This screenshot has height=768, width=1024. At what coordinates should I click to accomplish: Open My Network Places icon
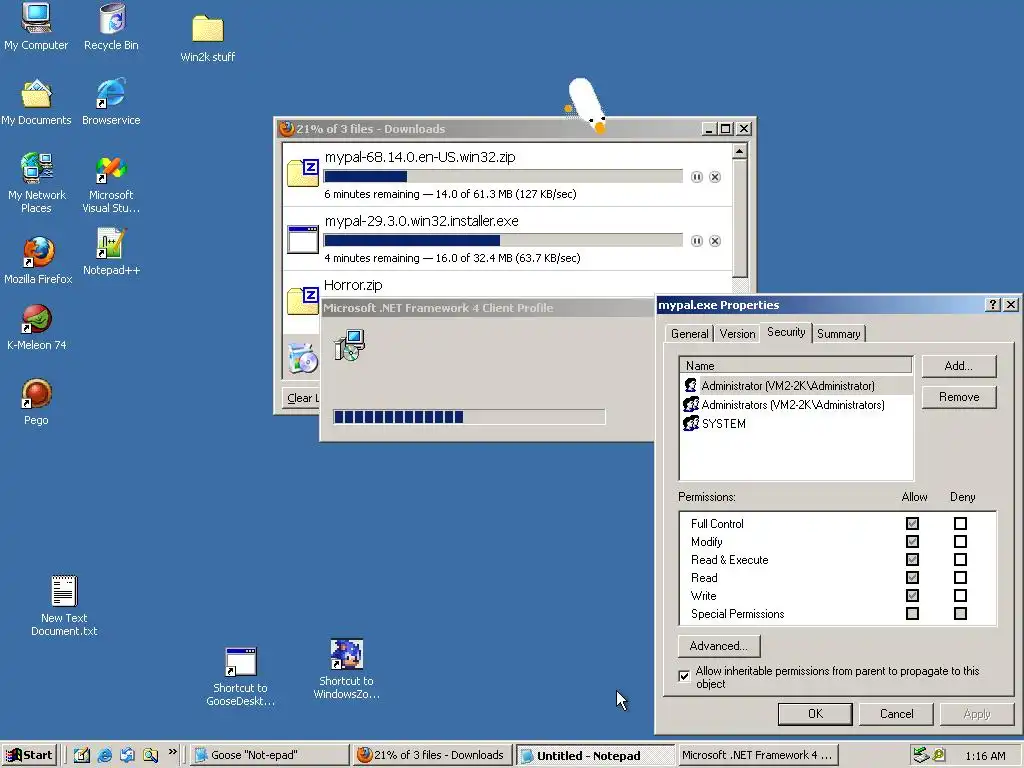37,183
